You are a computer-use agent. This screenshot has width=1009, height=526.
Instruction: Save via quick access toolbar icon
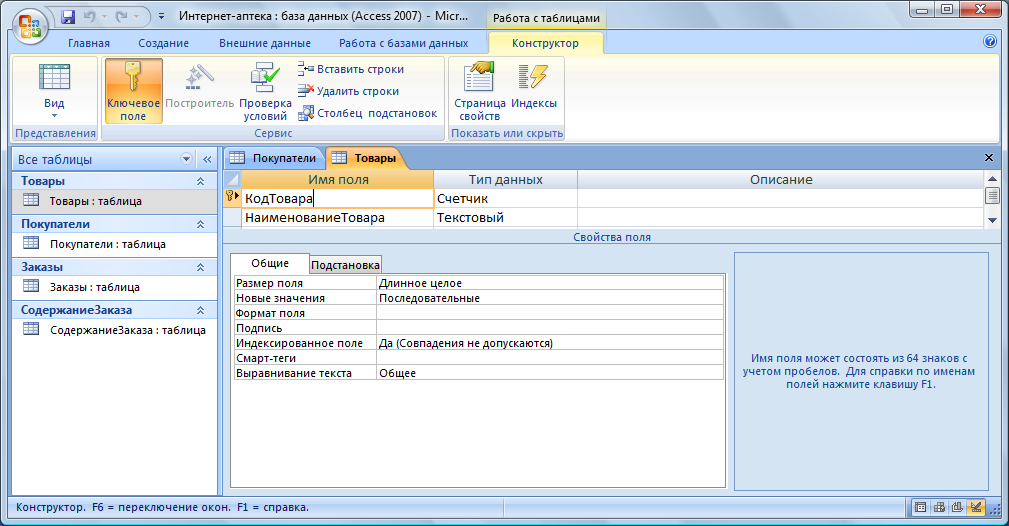tap(68, 16)
